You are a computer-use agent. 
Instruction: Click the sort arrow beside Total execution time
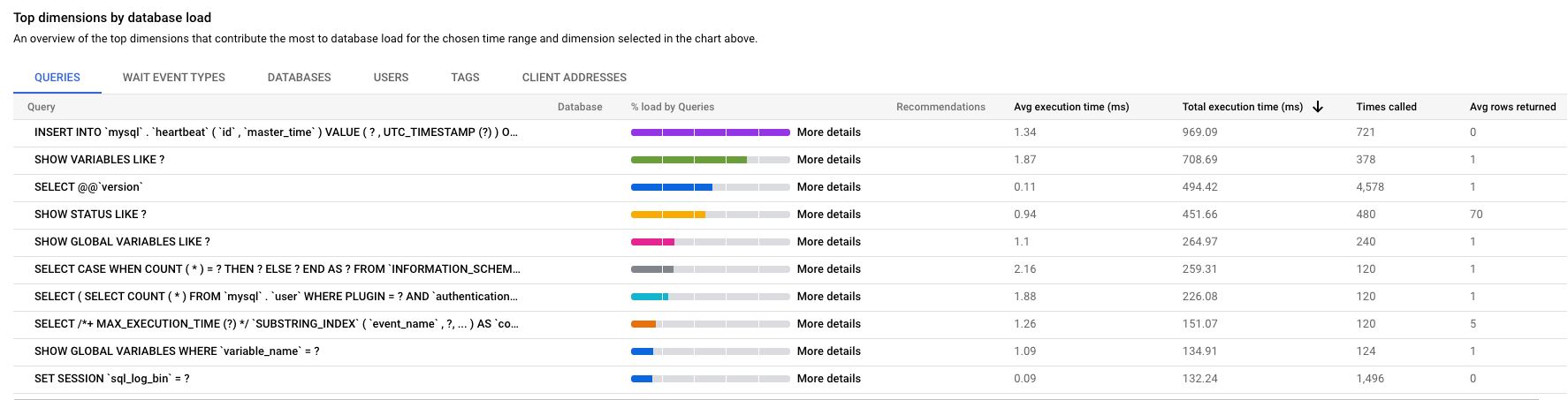(1318, 107)
